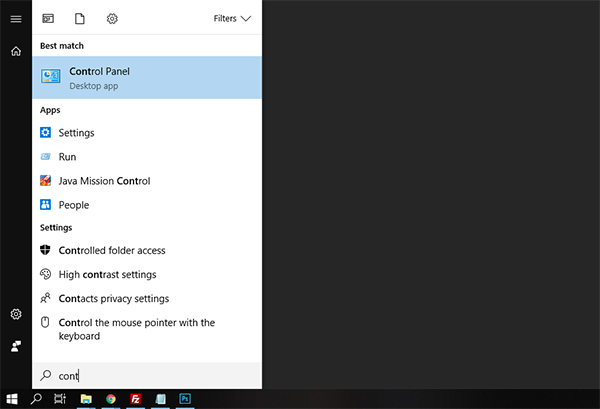Expand the Filters dropdown

(x=232, y=18)
